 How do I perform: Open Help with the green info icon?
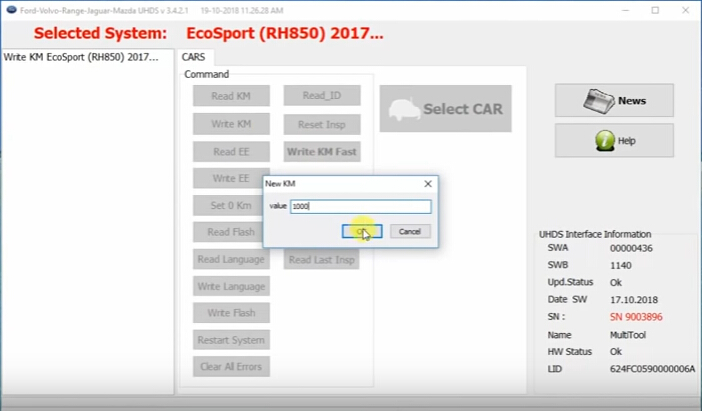tap(614, 141)
